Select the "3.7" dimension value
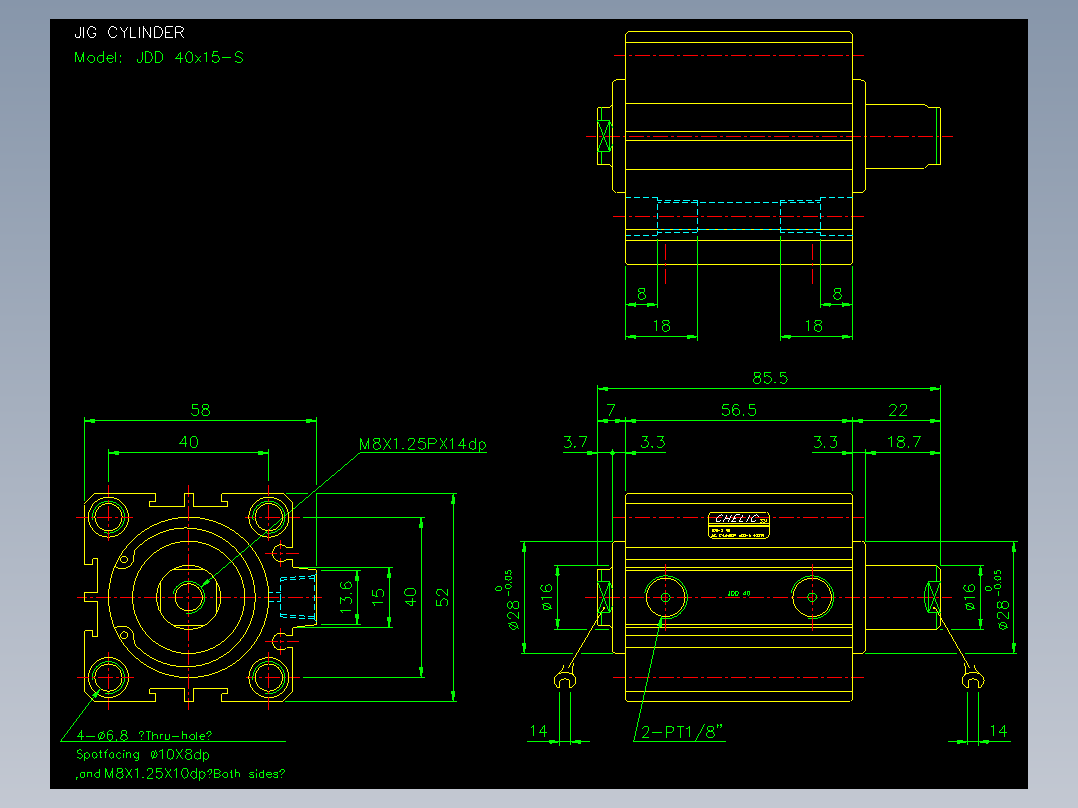Viewport: 1078px width, 808px height. (575, 442)
